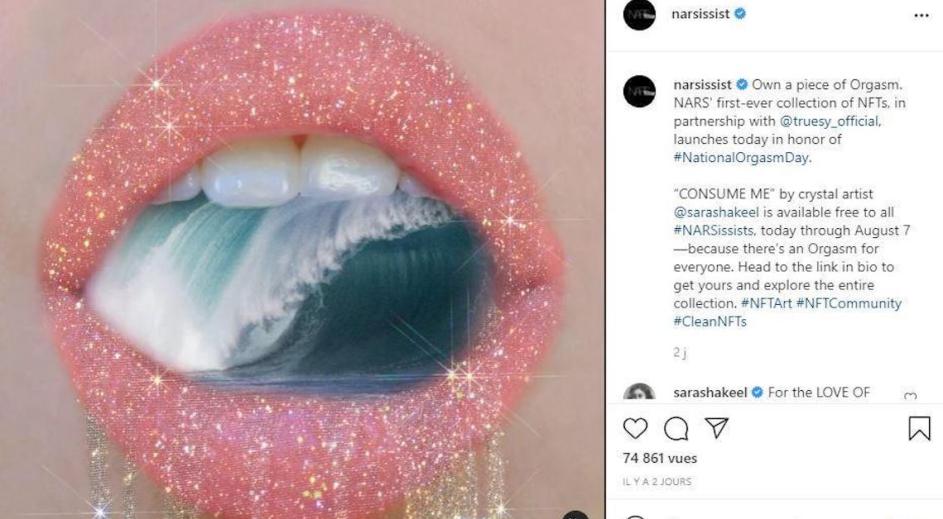Open the #NARSissists hashtag
The height and width of the screenshot is (519, 943).
pyautogui.click(x=713, y=230)
